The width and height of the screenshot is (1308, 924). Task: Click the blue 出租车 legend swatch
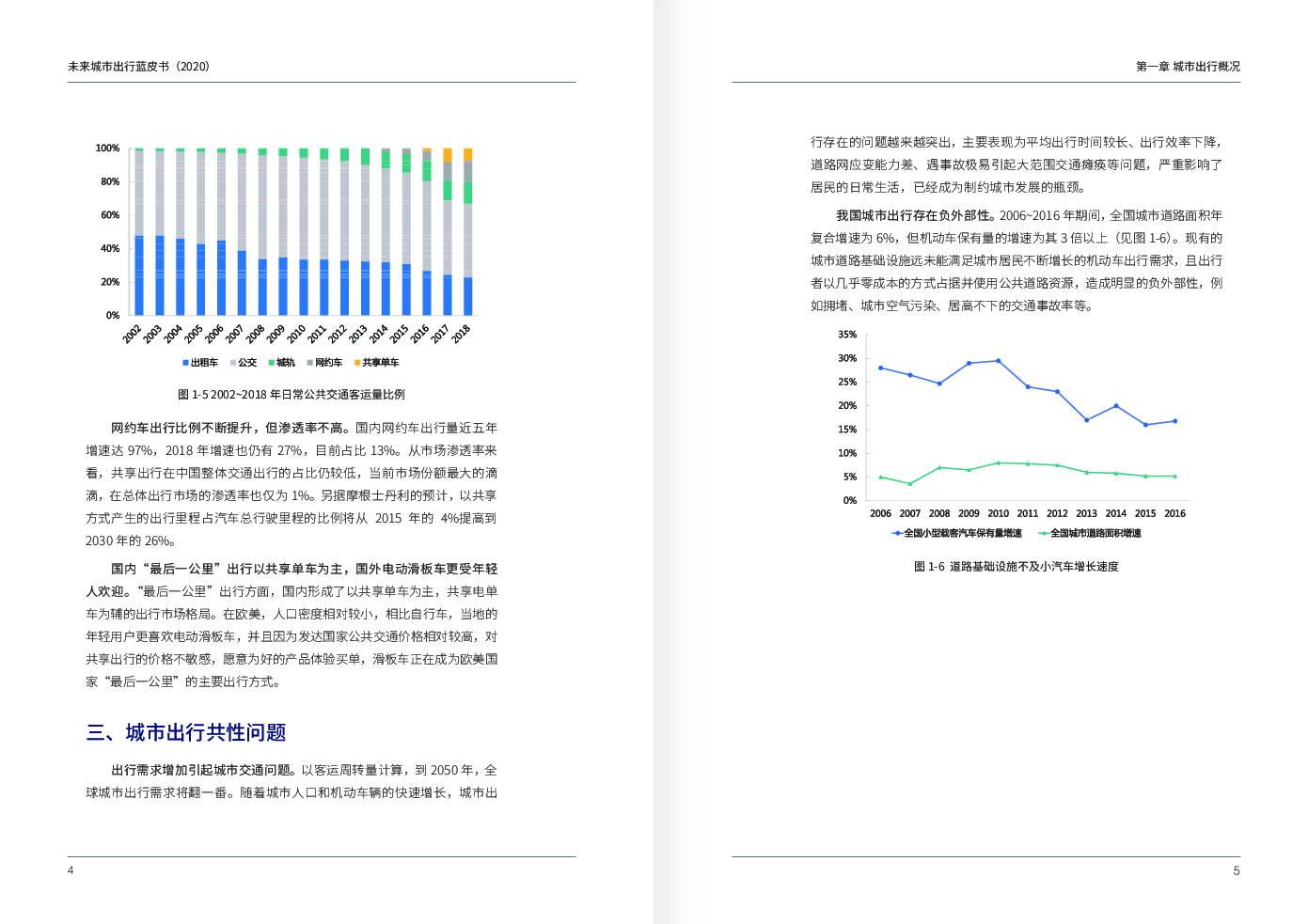[x=186, y=363]
